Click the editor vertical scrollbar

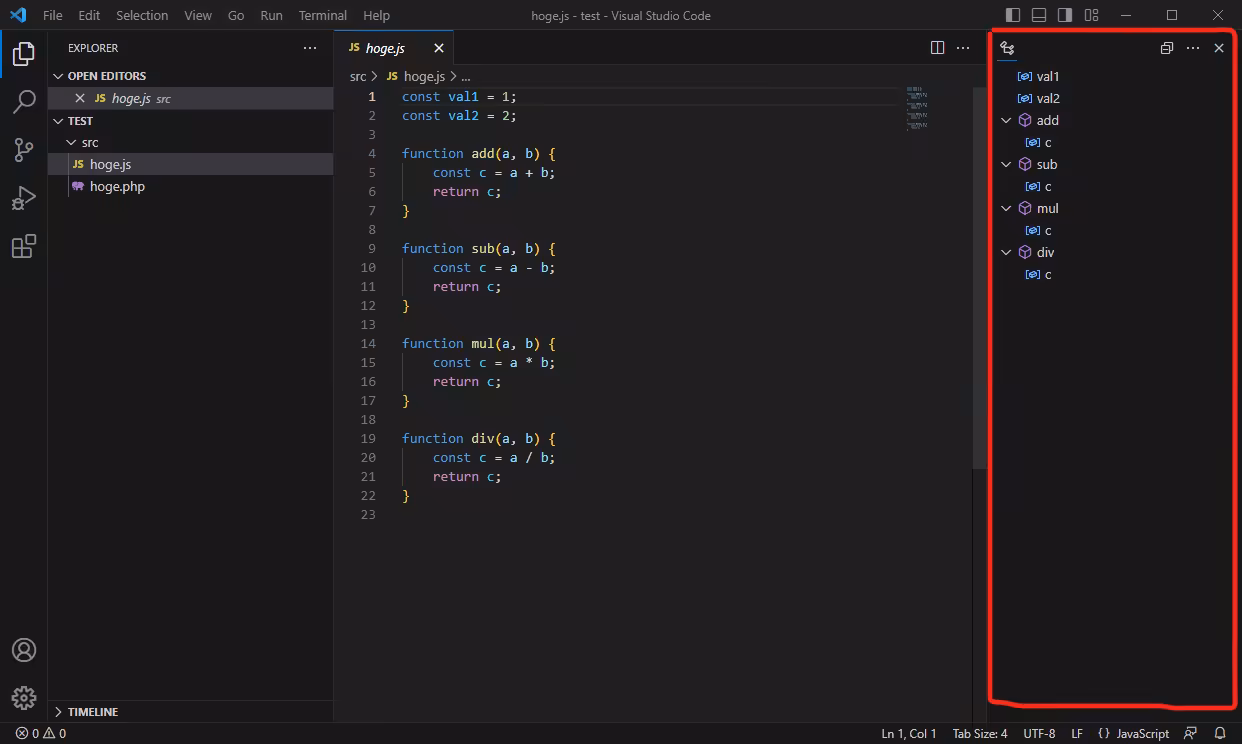tap(979, 277)
